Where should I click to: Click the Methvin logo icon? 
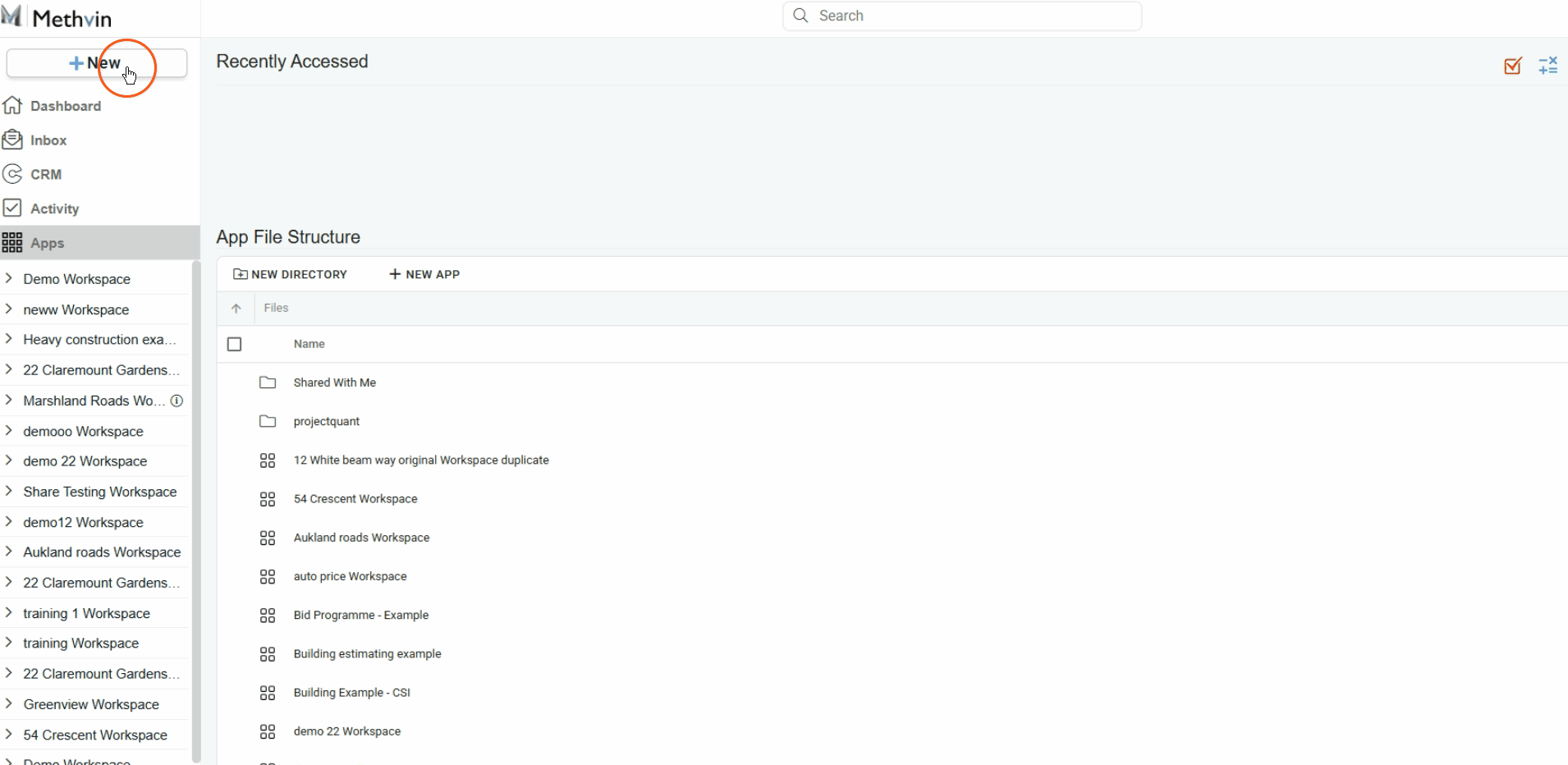pyautogui.click(x=12, y=16)
